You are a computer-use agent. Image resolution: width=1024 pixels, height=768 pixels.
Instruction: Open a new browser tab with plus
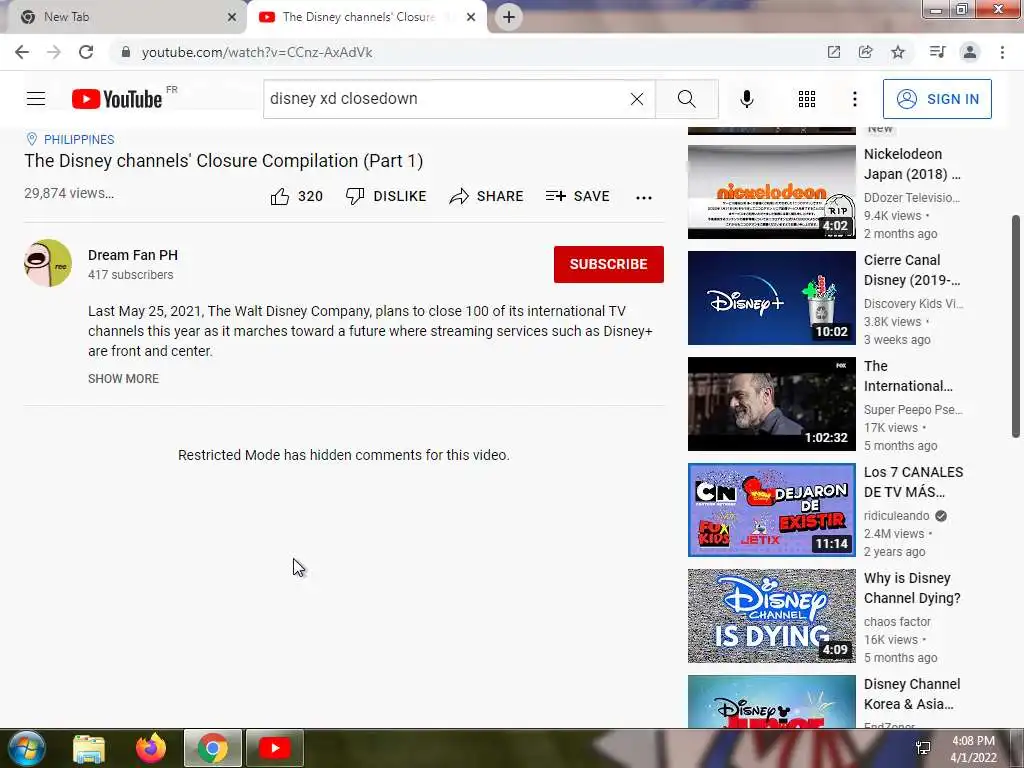click(x=509, y=17)
